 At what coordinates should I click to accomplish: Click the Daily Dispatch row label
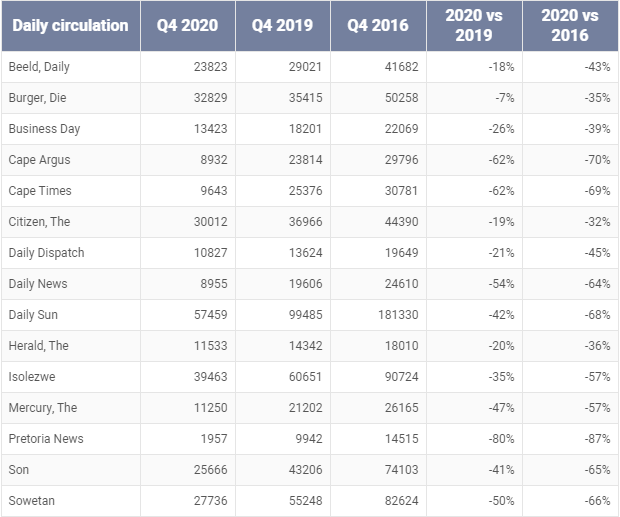point(46,253)
